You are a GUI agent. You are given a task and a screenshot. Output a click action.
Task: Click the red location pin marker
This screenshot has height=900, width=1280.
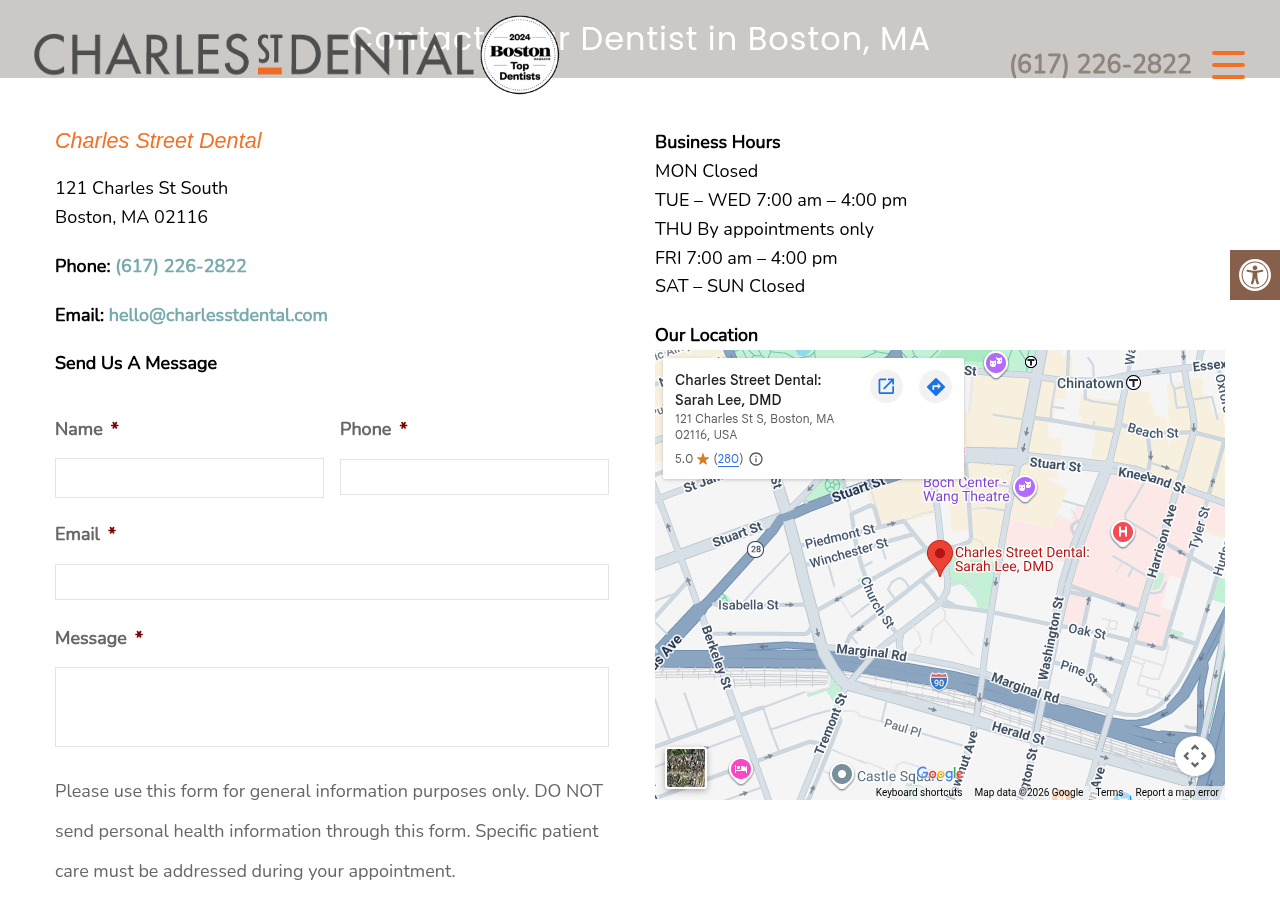pos(940,558)
